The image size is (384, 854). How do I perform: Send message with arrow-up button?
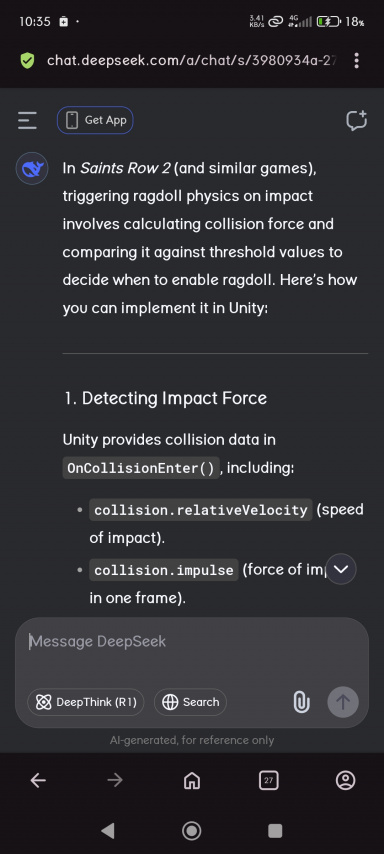click(343, 702)
